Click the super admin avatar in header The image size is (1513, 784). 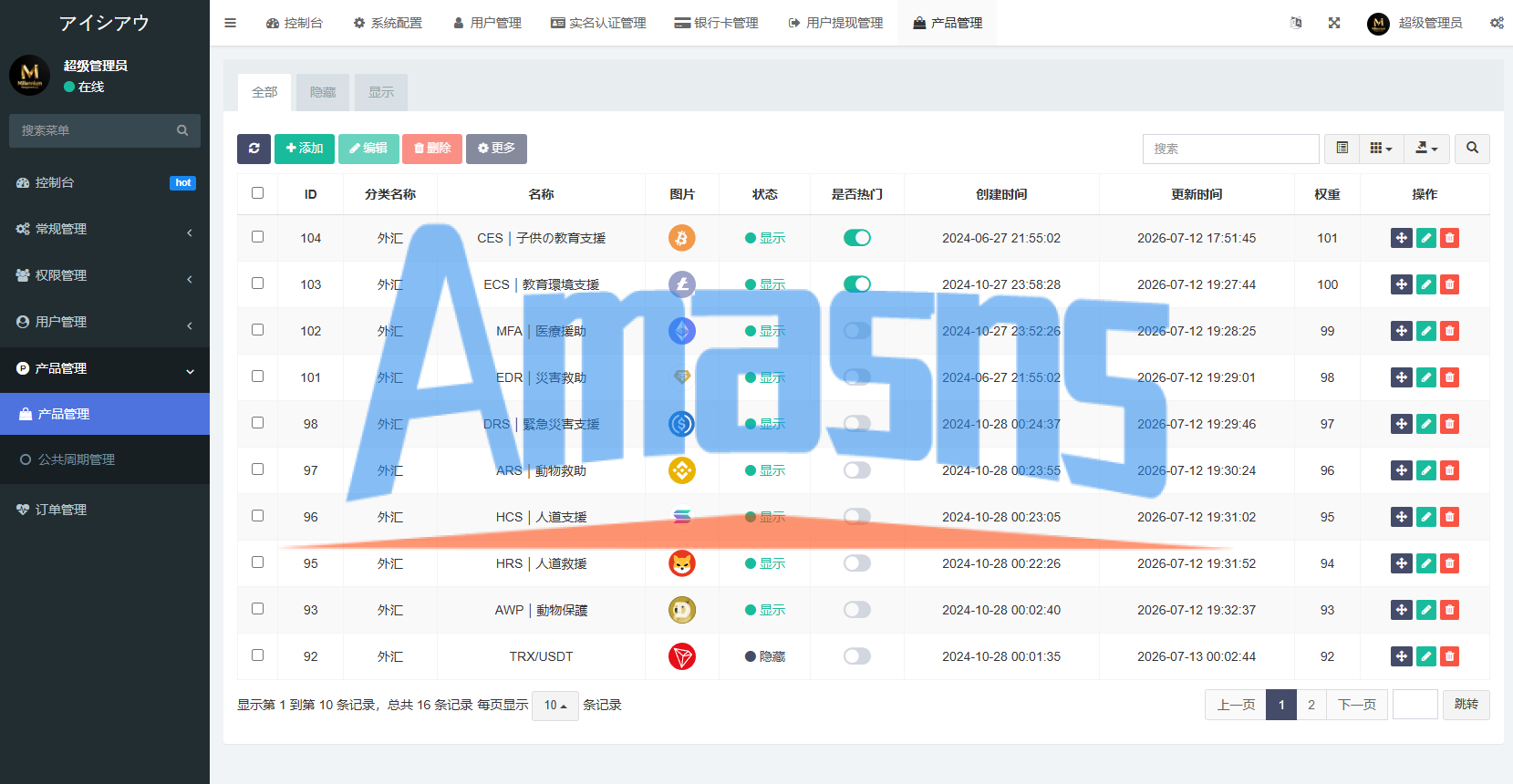click(1378, 24)
